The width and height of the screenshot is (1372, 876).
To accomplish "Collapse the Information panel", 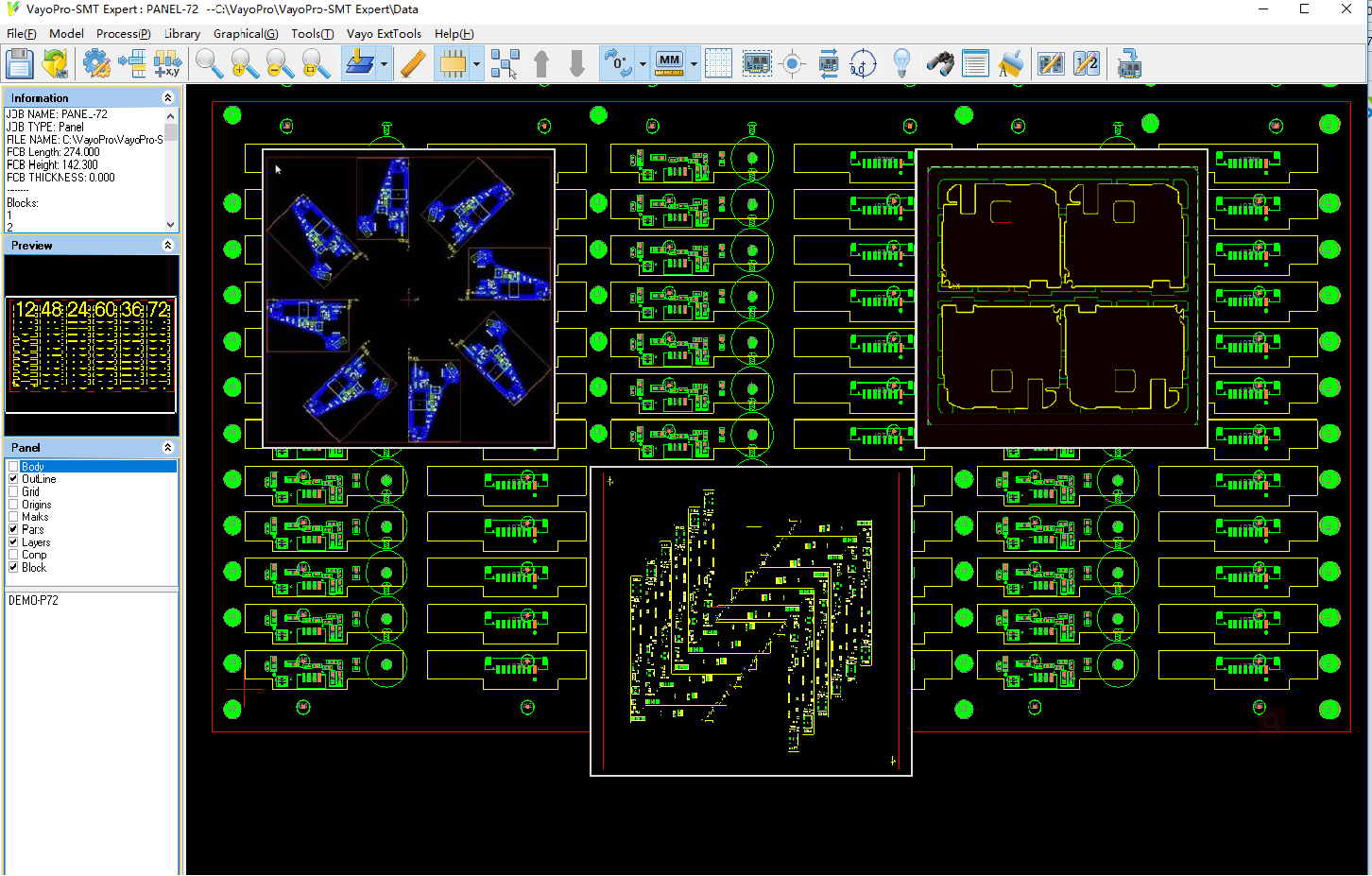I will click(x=168, y=97).
